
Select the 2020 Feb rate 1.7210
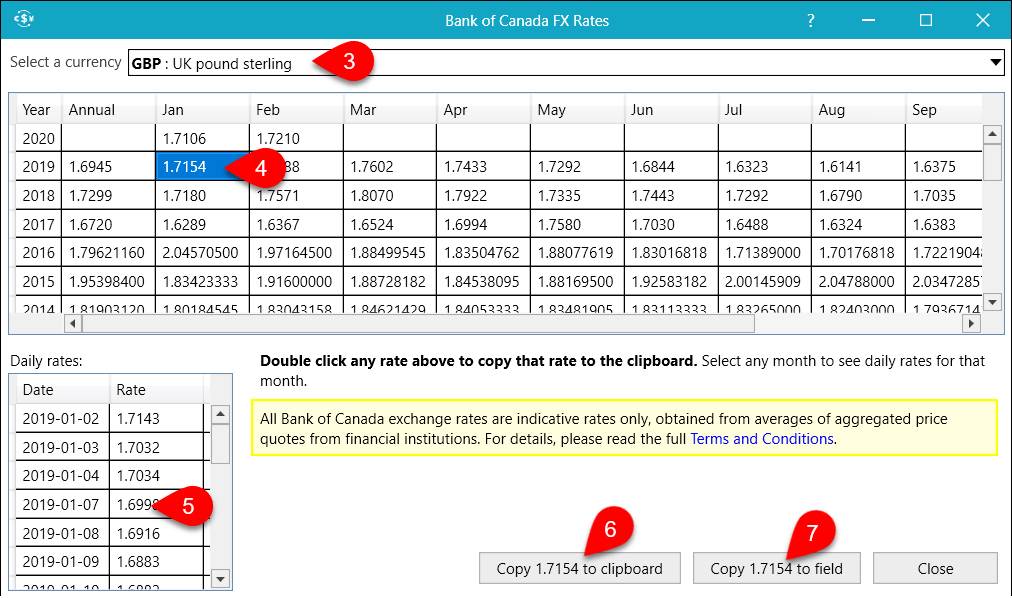296,138
